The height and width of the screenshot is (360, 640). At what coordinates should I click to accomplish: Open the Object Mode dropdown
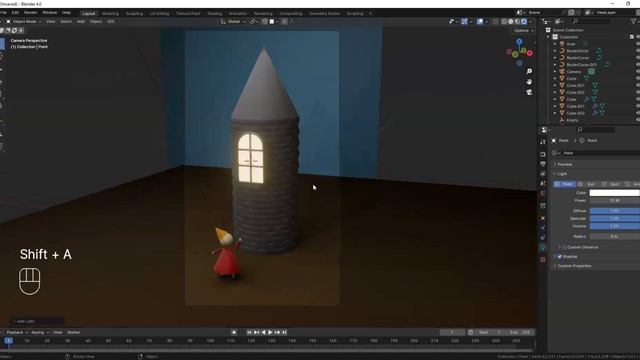click(24, 22)
